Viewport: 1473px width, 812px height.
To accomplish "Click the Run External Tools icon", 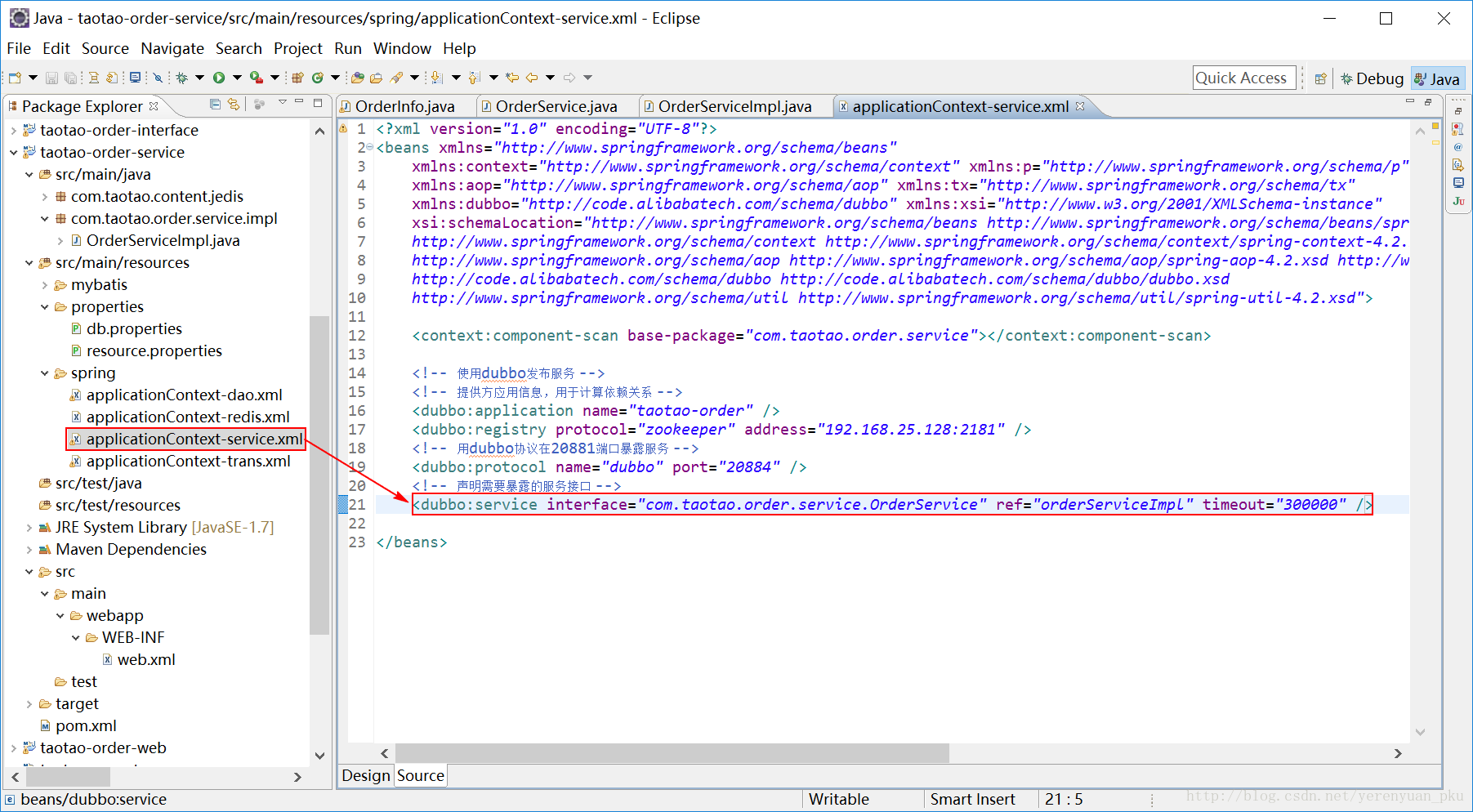I will click(x=257, y=78).
